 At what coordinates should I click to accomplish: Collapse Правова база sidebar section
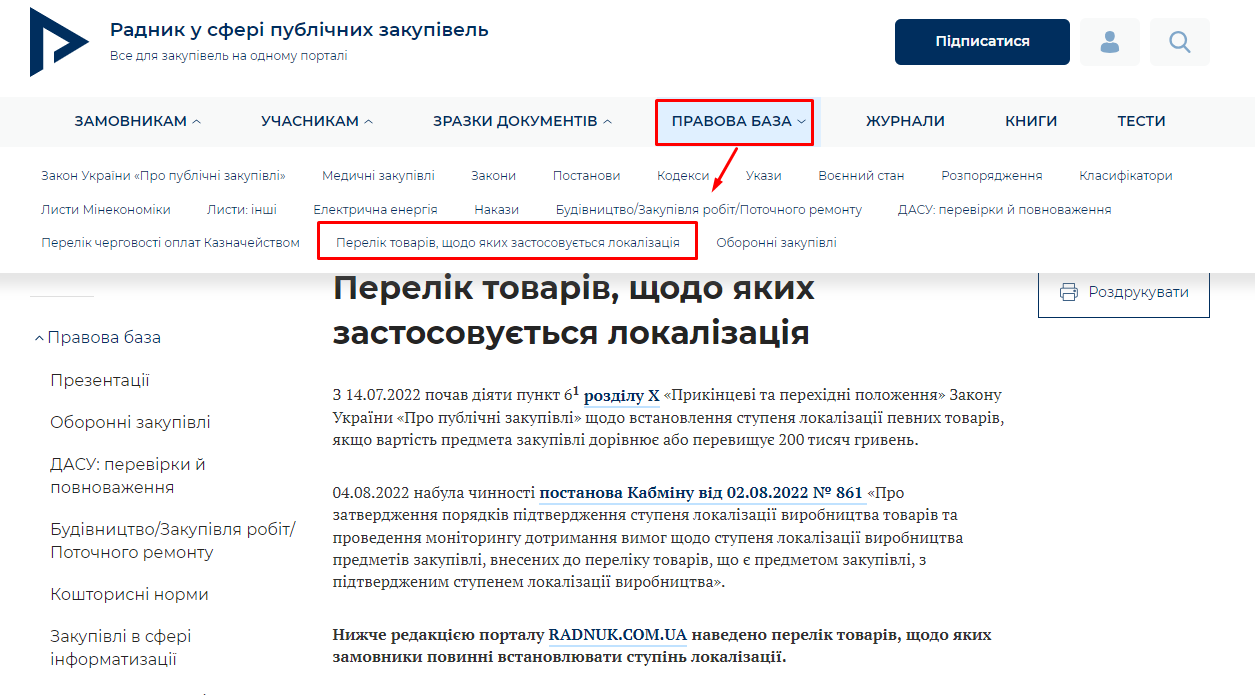pyautogui.click(x=97, y=337)
